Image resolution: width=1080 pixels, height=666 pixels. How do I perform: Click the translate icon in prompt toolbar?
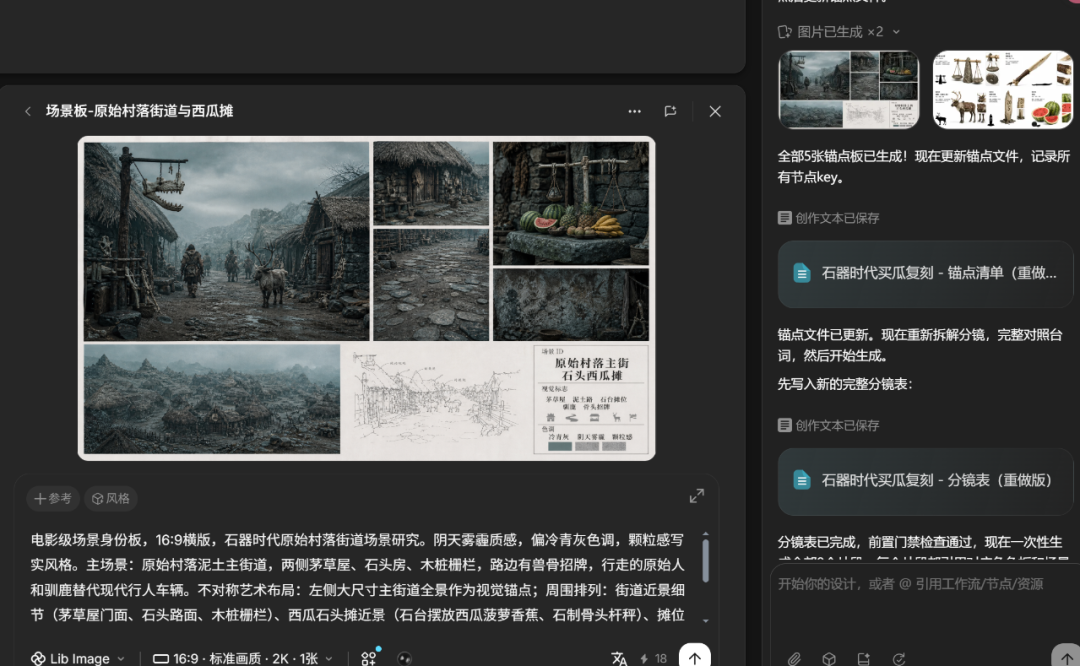point(619,658)
